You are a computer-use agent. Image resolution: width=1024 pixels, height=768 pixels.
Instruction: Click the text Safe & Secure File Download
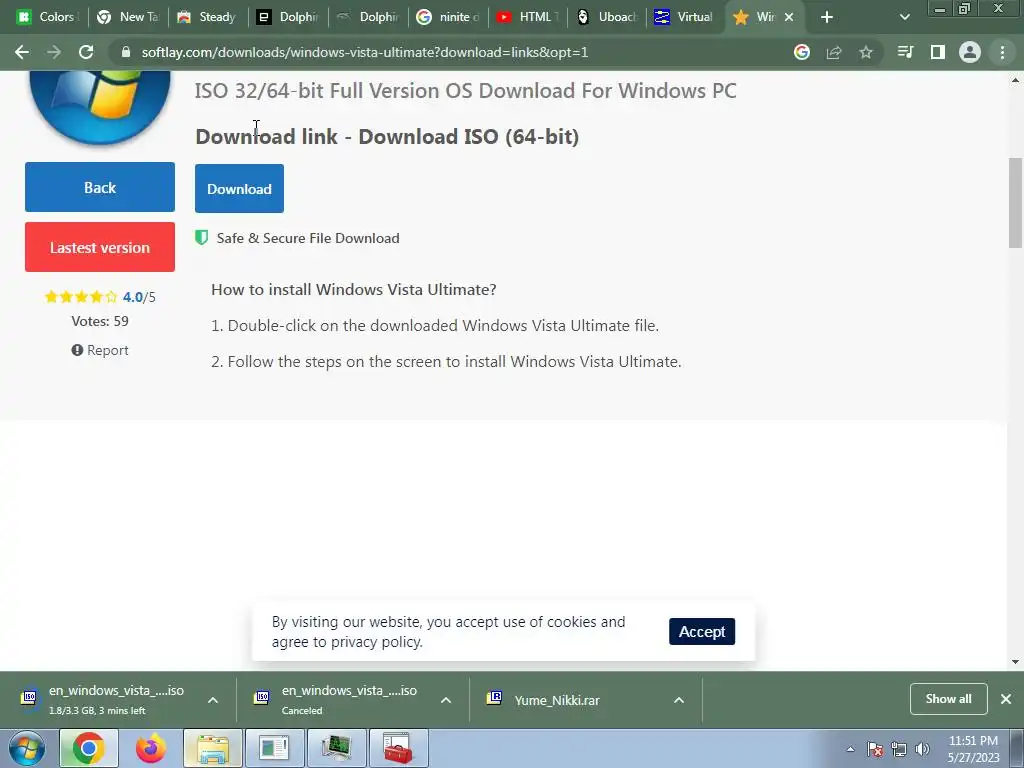coord(308,238)
